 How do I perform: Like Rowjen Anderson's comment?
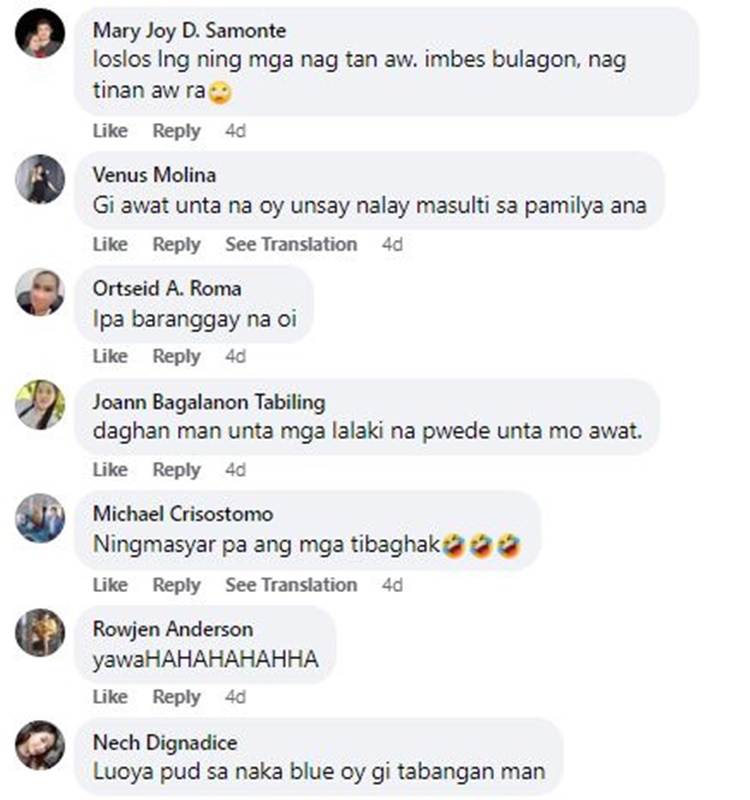pyautogui.click(x=110, y=697)
